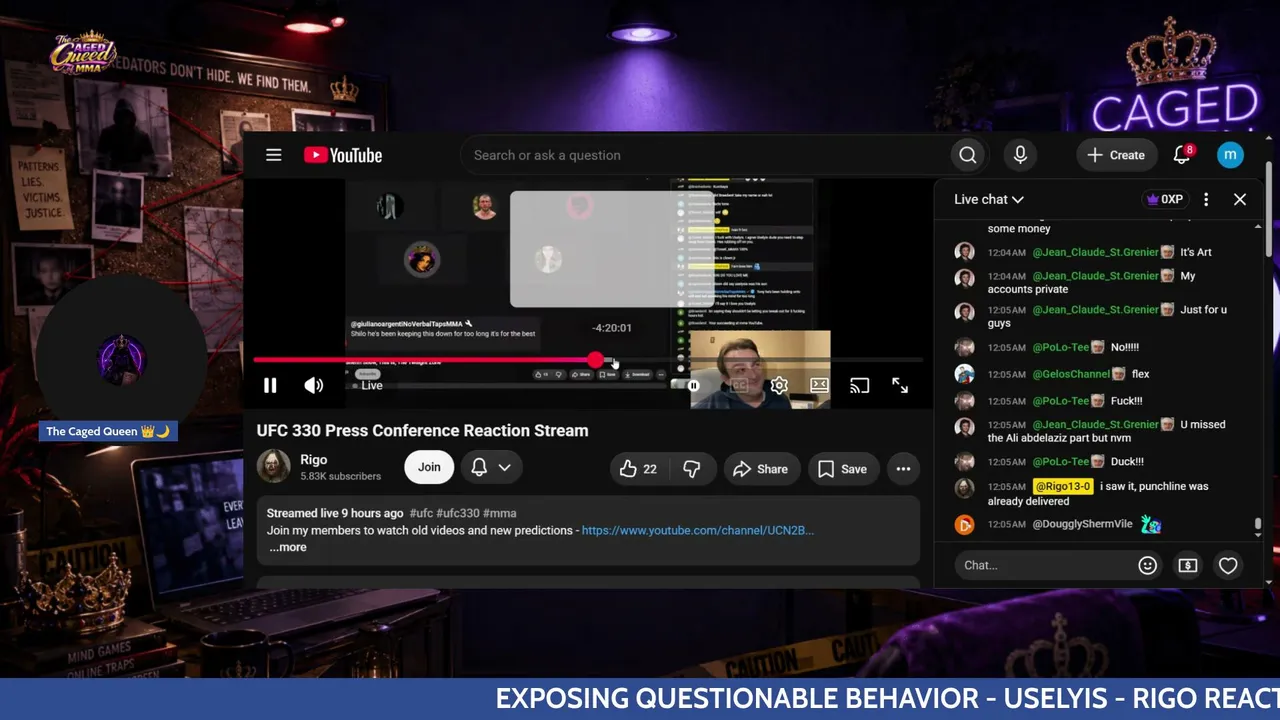The height and width of the screenshot is (720, 1280).
Task: Dislike this video
Action: [x=691, y=469]
